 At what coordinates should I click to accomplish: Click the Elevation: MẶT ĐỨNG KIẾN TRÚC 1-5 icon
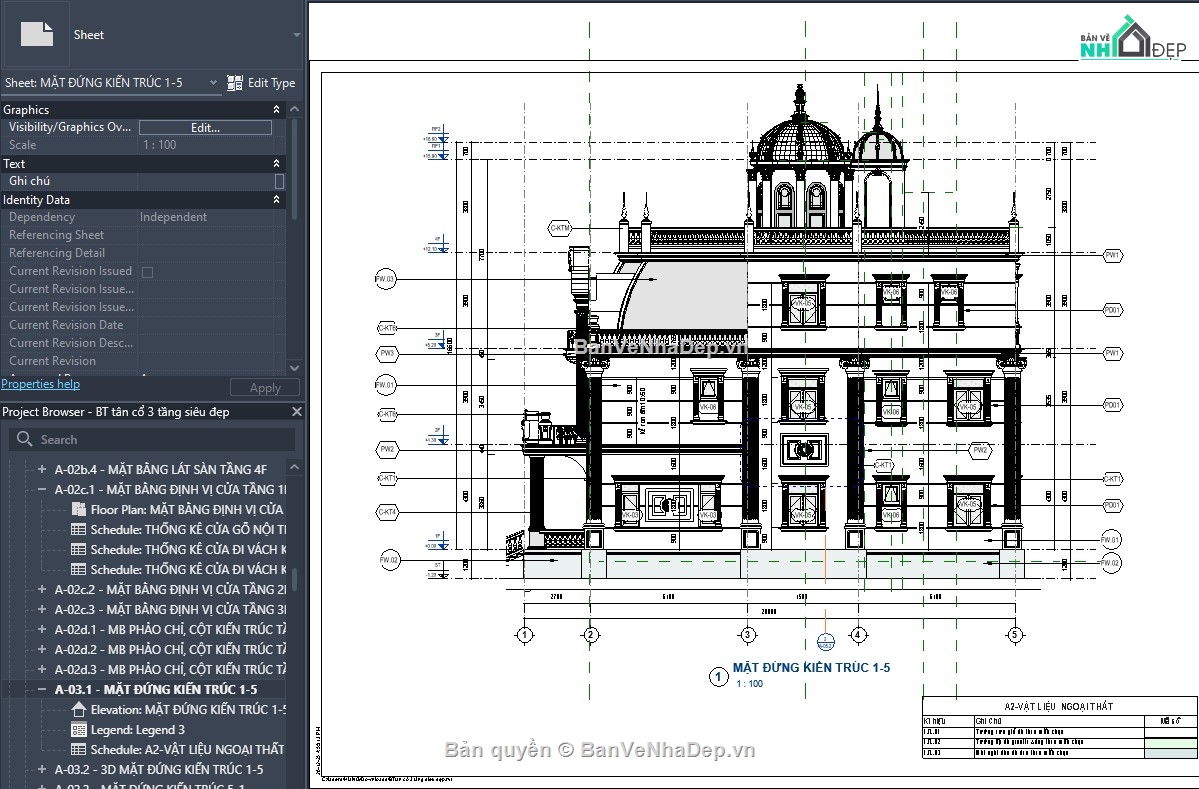78,709
